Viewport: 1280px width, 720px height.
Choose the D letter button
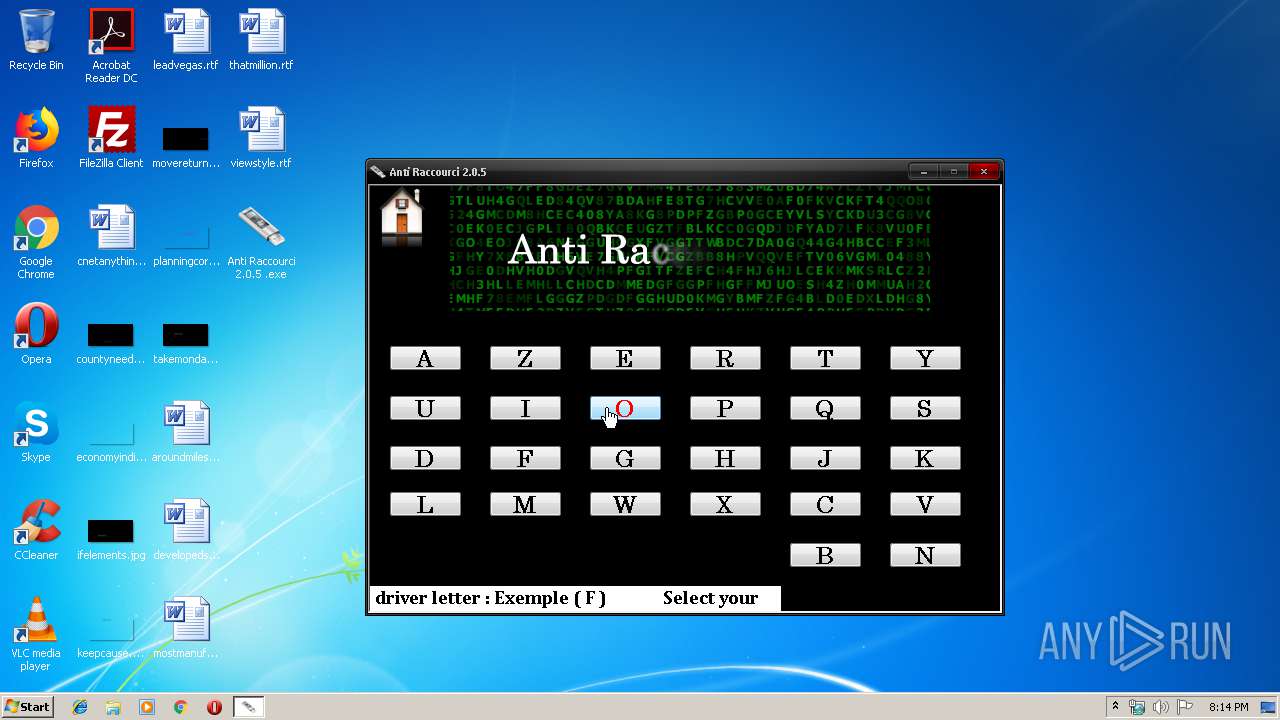pos(425,459)
